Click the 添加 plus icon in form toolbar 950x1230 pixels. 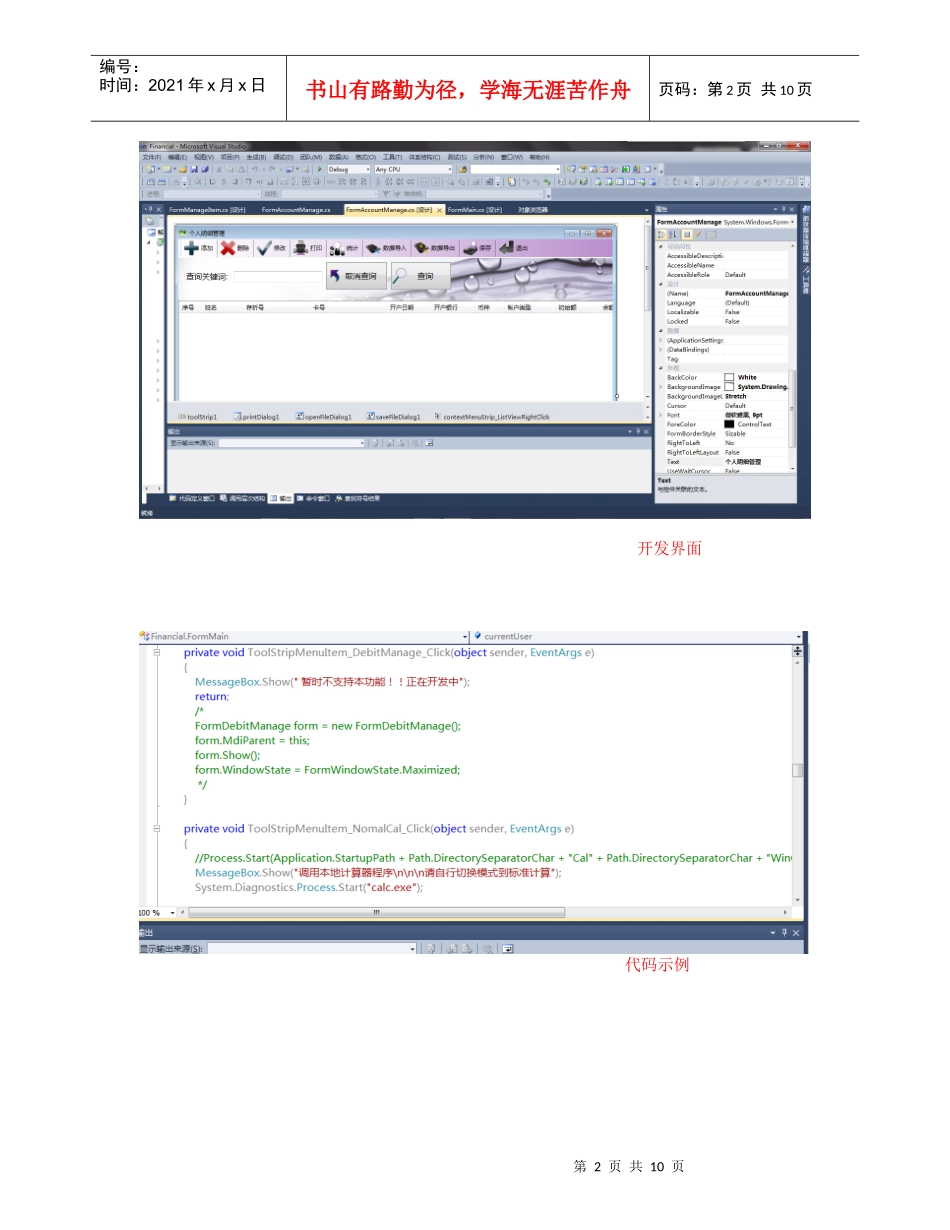click(x=190, y=247)
